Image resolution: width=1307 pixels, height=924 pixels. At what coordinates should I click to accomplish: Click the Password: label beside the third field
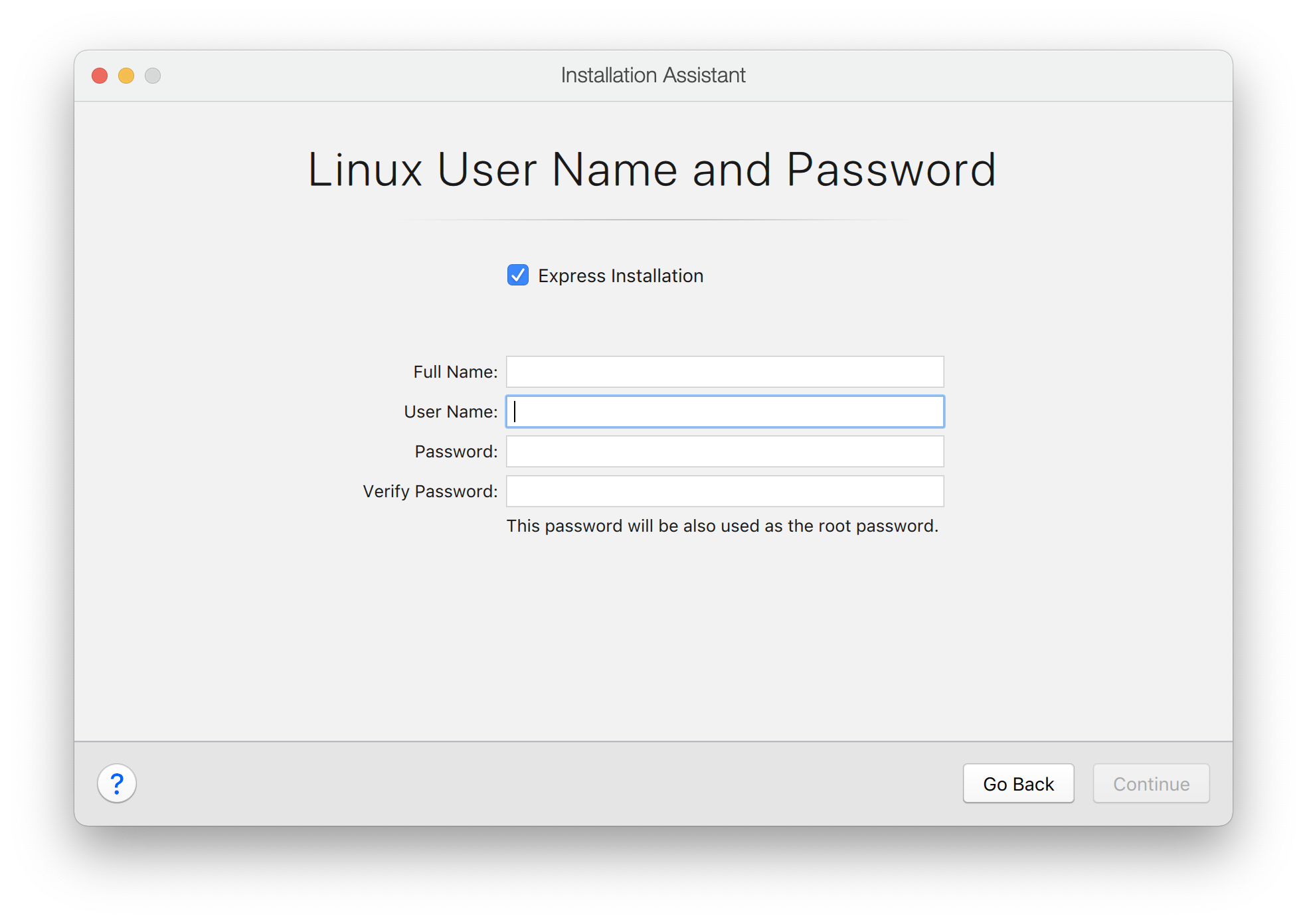456,452
